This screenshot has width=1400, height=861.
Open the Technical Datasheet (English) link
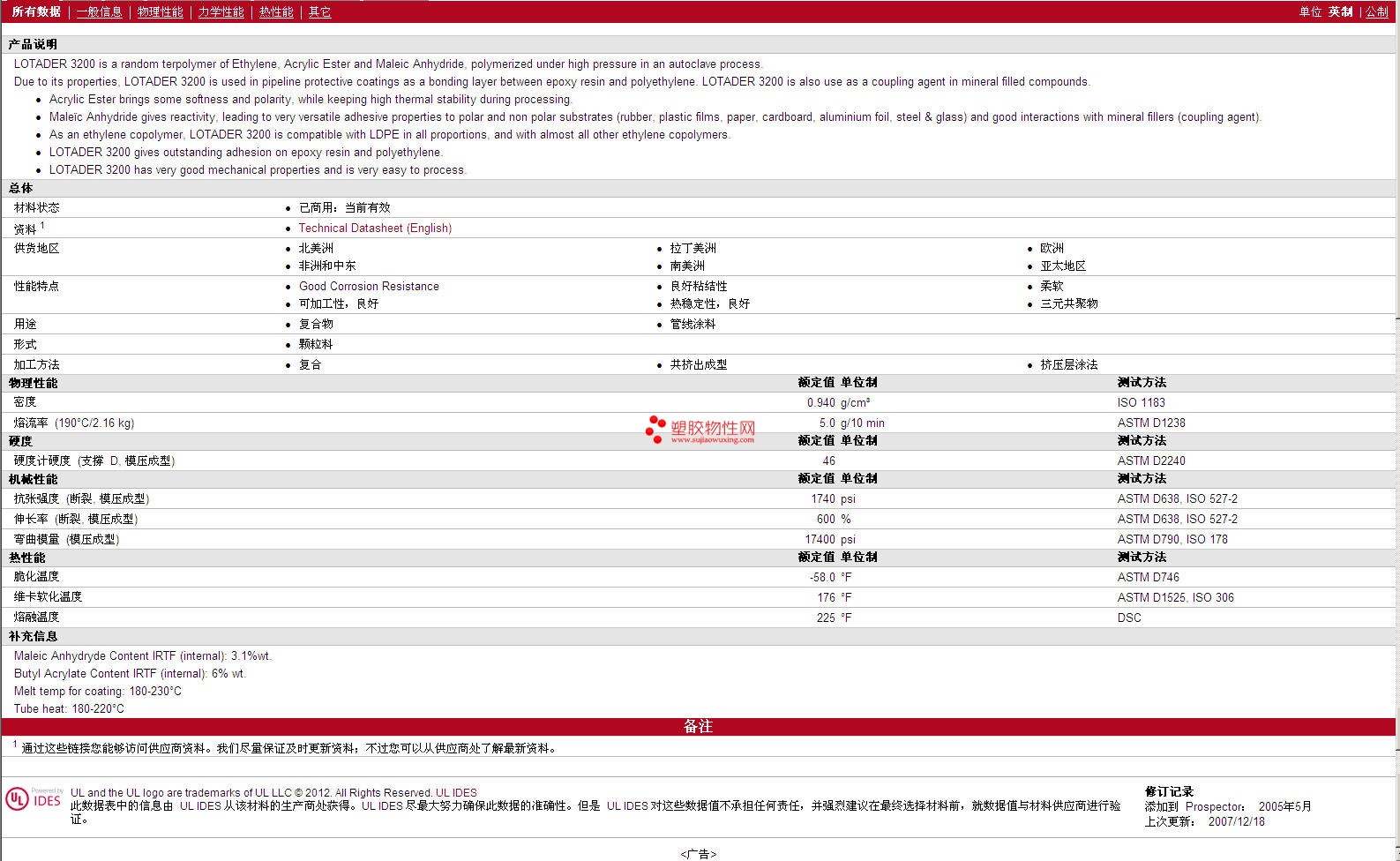[x=375, y=228]
